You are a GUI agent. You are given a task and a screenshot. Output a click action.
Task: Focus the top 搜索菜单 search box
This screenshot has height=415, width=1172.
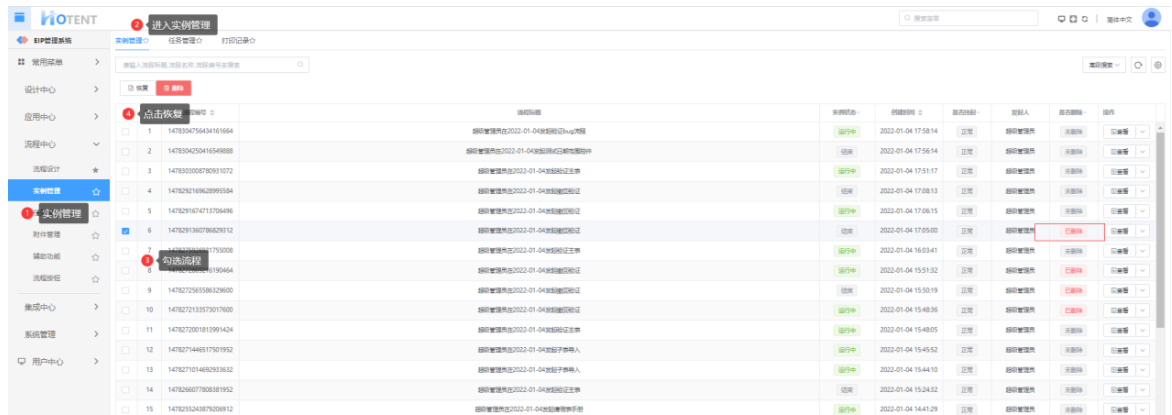pyautogui.click(x=969, y=18)
